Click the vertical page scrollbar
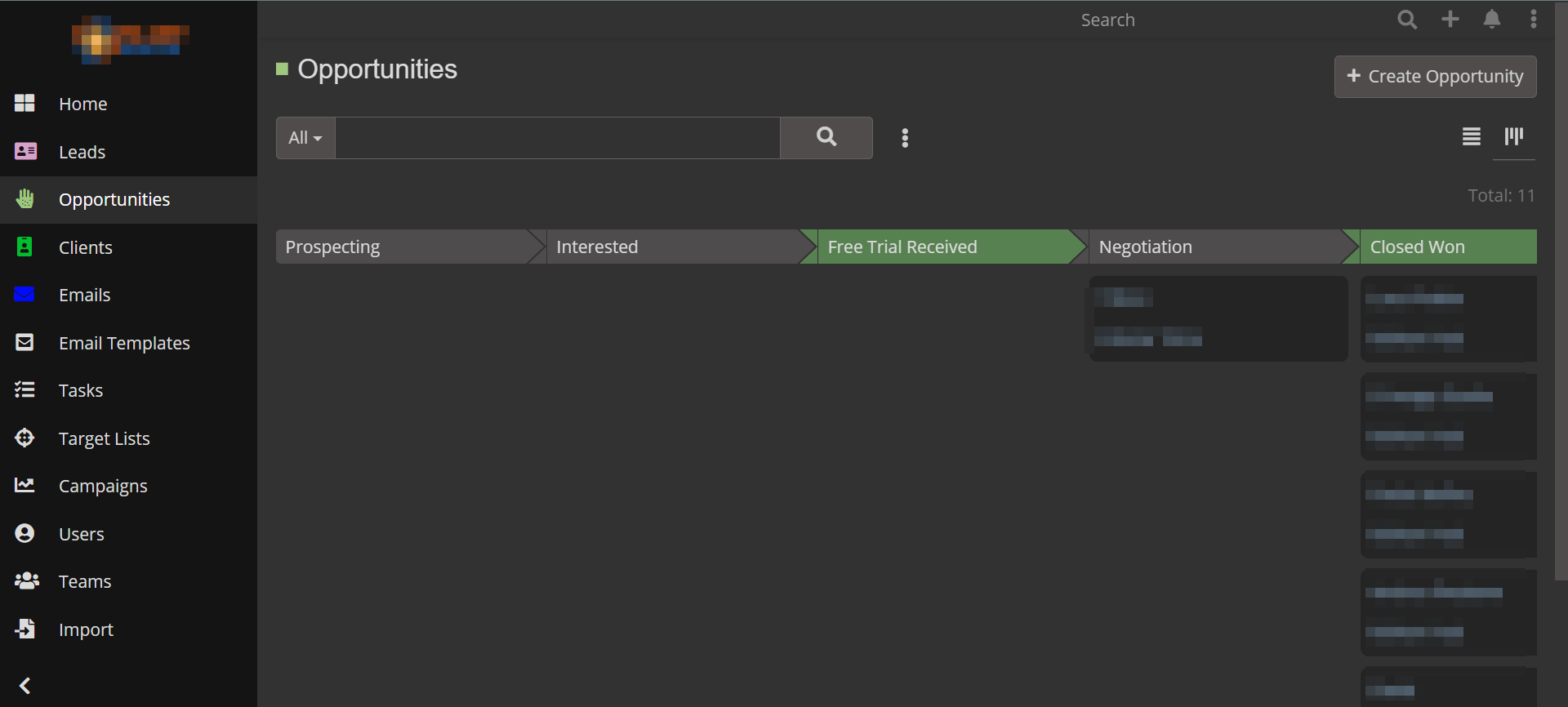Image resolution: width=1568 pixels, height=707 pixels. point(1561,286)
